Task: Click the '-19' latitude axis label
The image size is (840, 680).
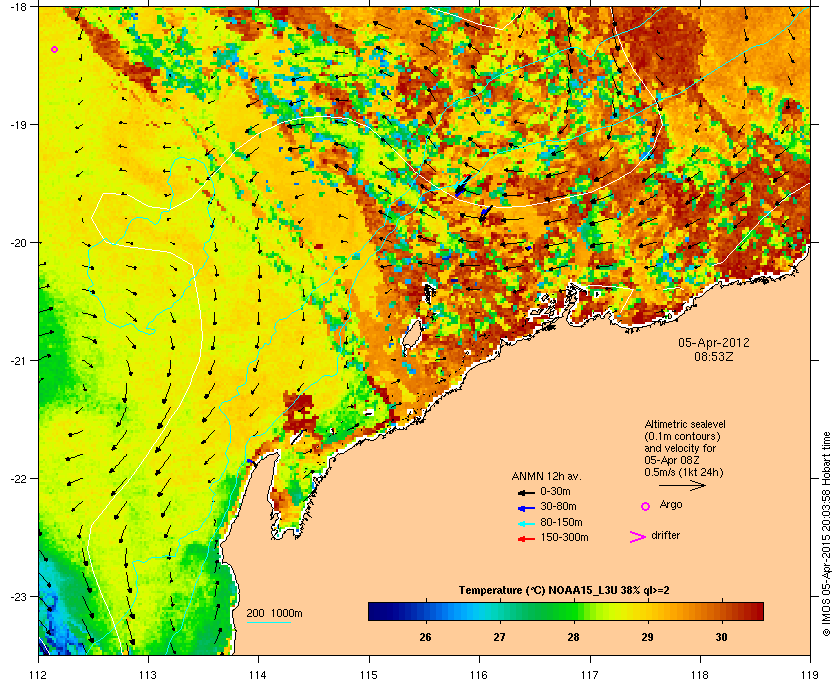Action: coord(19,124)
